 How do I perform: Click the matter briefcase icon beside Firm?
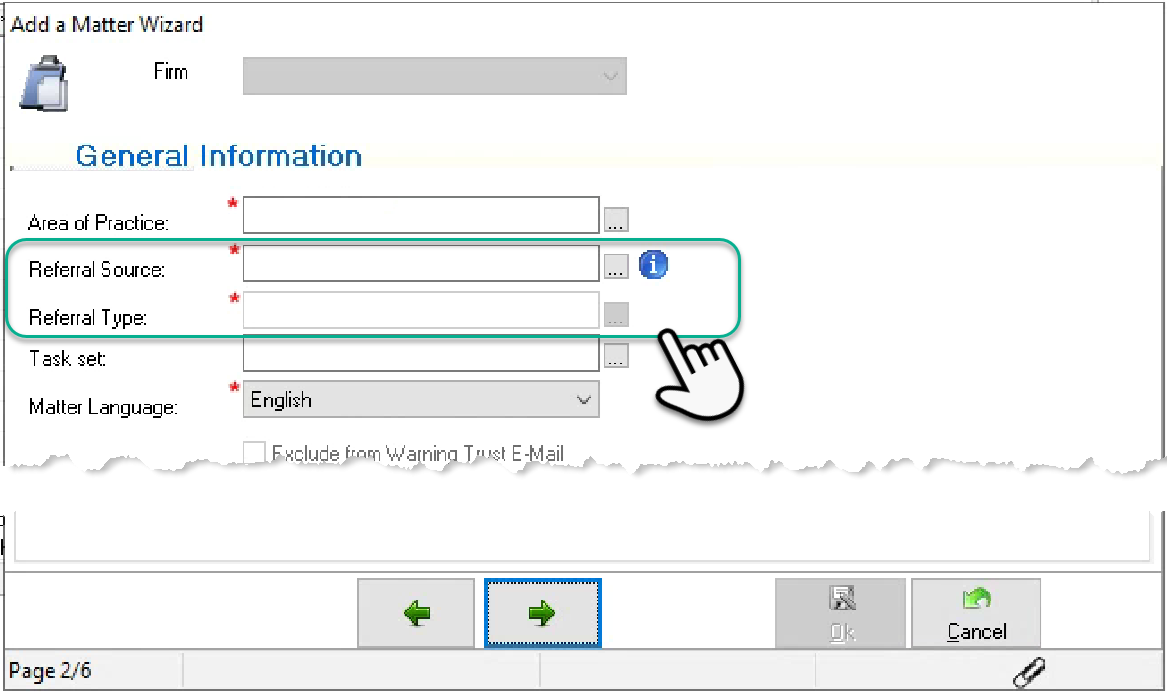(44, 83)
